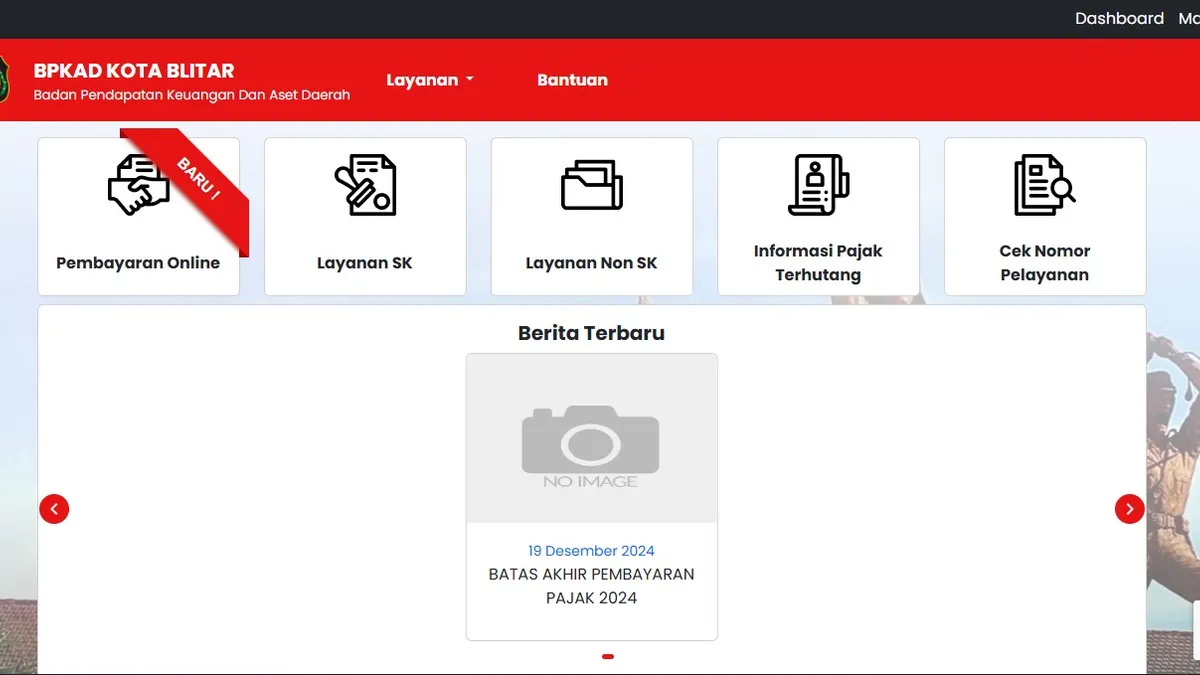Open the Layanan Non SK label
The image size is (1200, 675).
592,263
